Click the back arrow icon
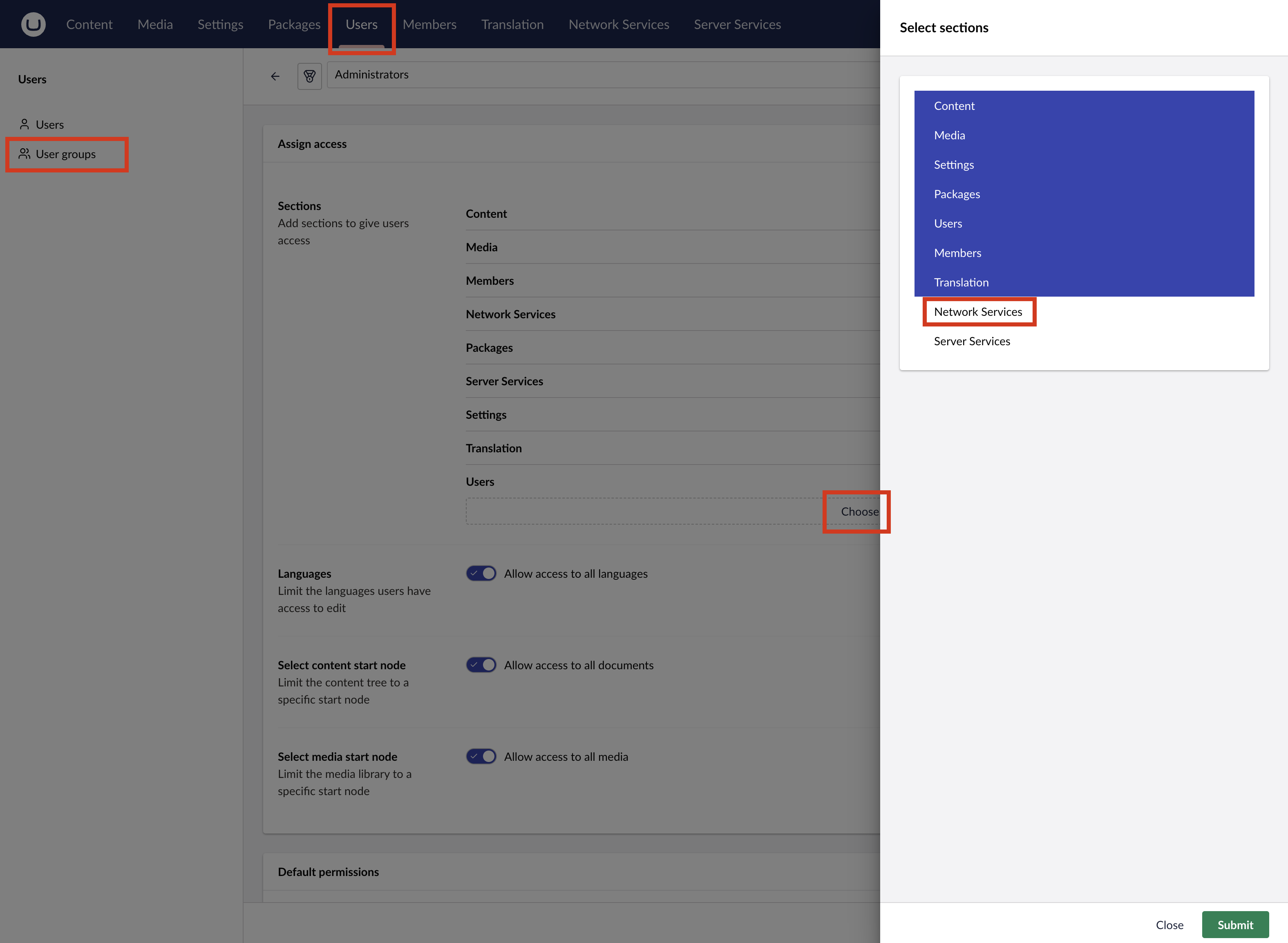The height and width of the screenshot is (943, 1288). pyautogui.click(x=275, y=76)
